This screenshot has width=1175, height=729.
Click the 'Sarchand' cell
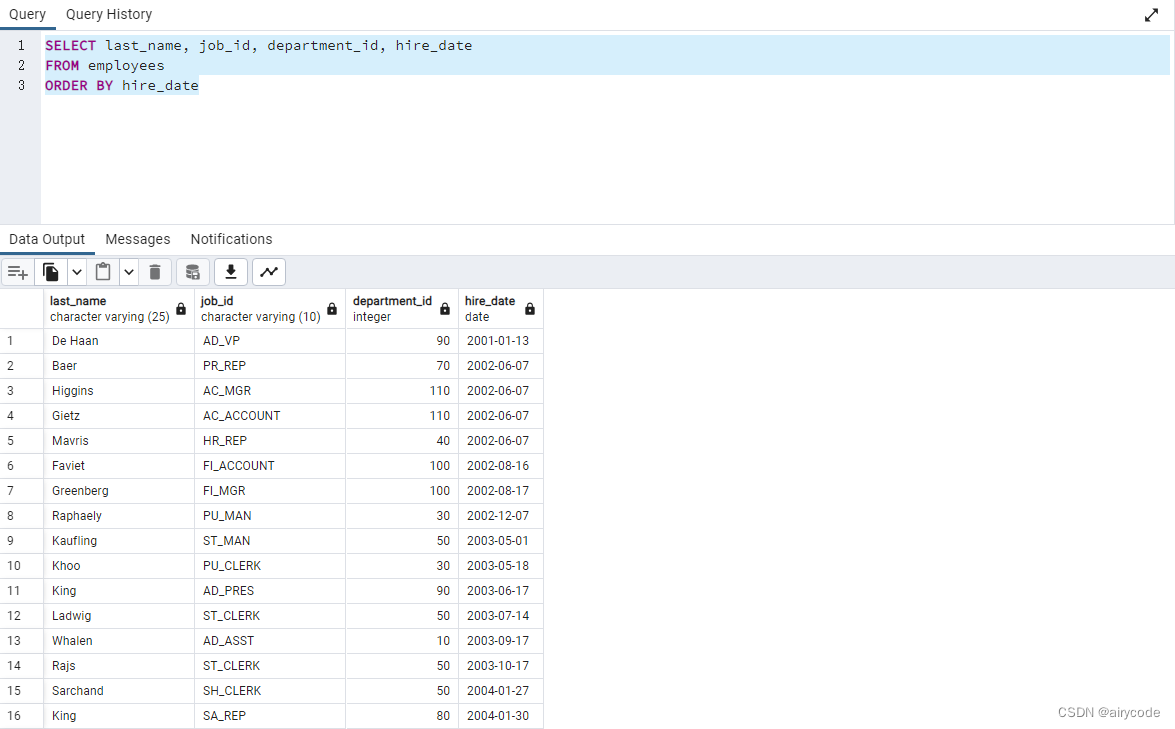click(119, 691)
